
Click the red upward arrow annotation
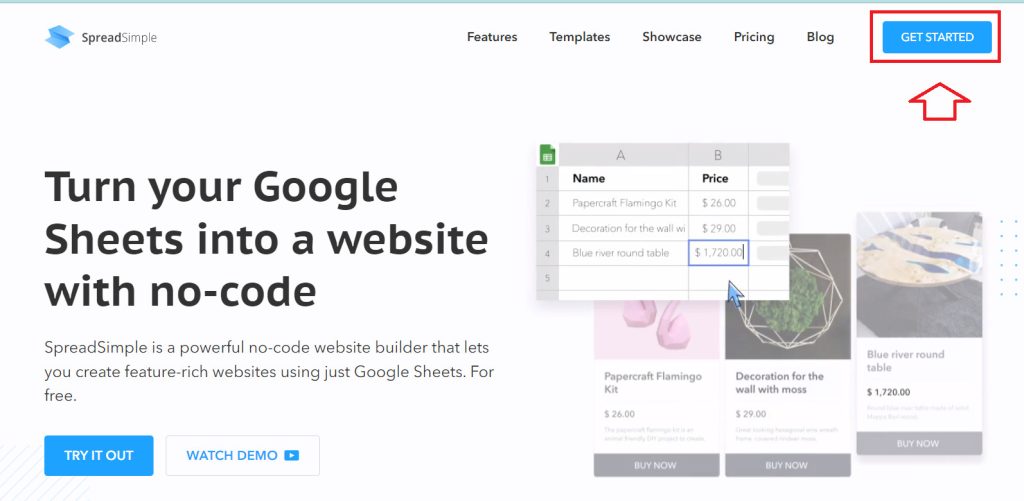[939, 101]
